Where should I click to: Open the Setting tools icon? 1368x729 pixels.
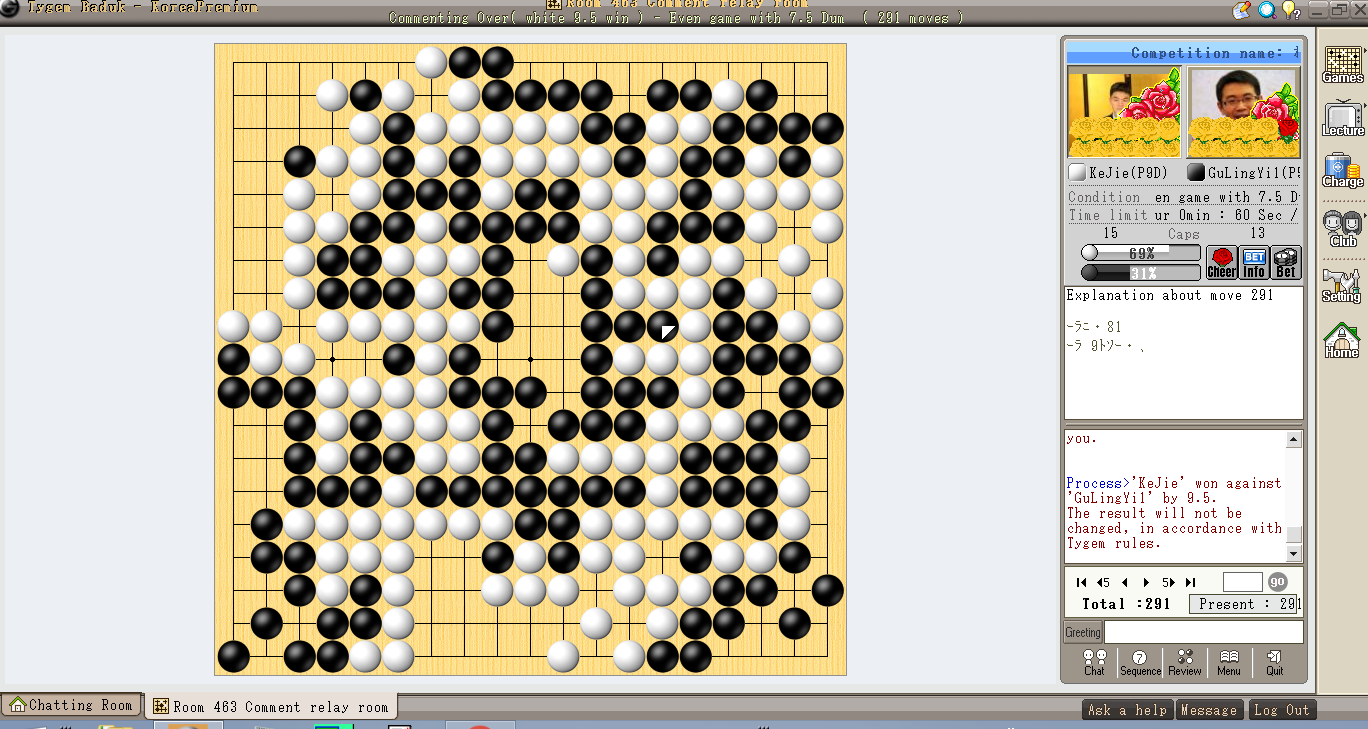(1342, 285)
